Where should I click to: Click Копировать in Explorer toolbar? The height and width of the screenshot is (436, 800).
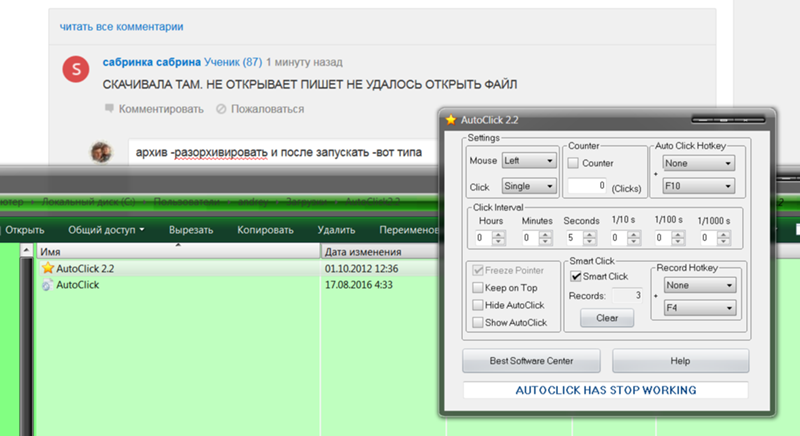point(265,230)
